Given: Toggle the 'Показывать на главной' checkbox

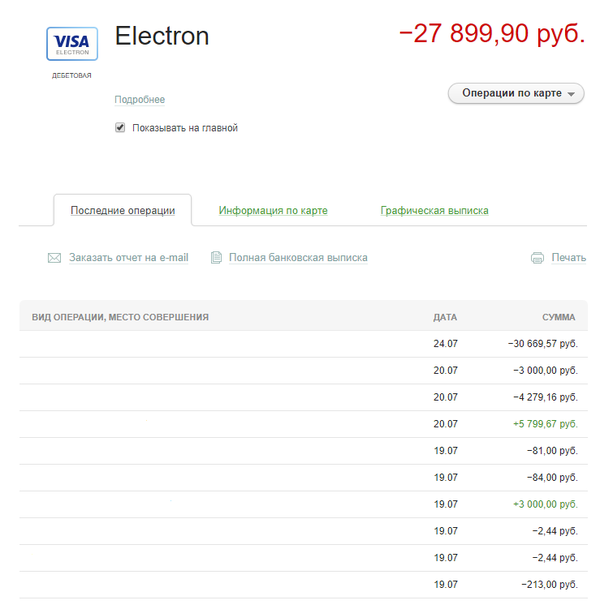Looking at the screenshot, I should 120,128.
